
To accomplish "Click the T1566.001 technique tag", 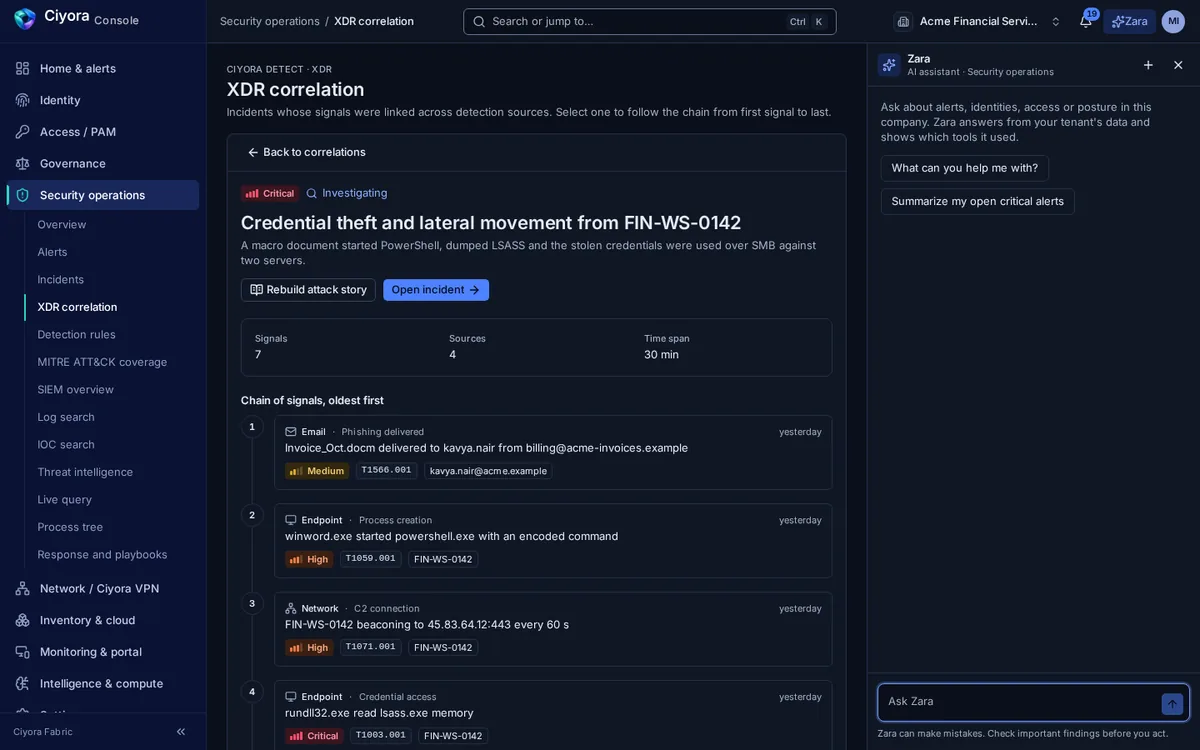I will [x=386, y=471].
